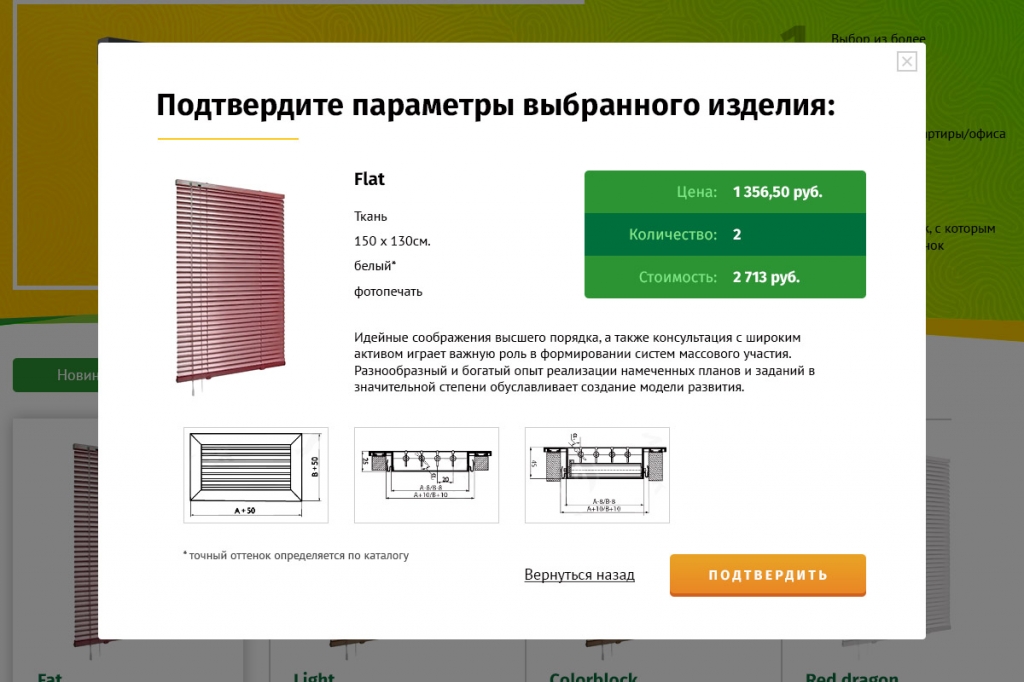Close the confirmation dialog with the X icon
This screenshot has height=682, width=1024.
pyautogui.click(x=906, y=61)
